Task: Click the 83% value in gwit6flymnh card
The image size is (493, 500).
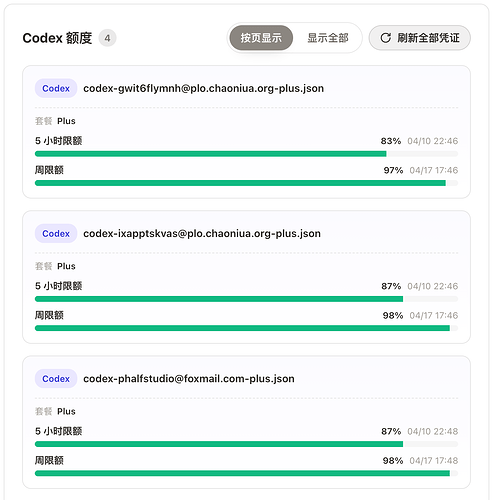Action: 391,141
